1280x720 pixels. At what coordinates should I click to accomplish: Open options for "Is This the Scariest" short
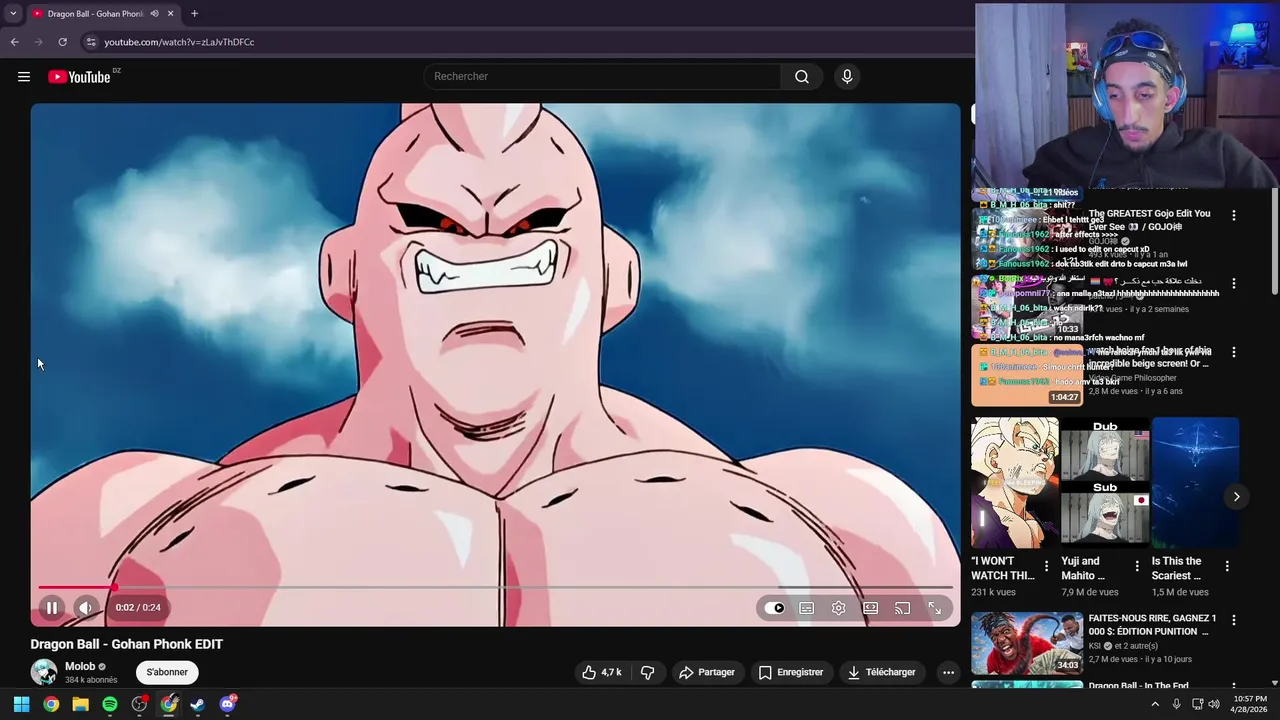pyautogui.click(x=1227, y=566)
